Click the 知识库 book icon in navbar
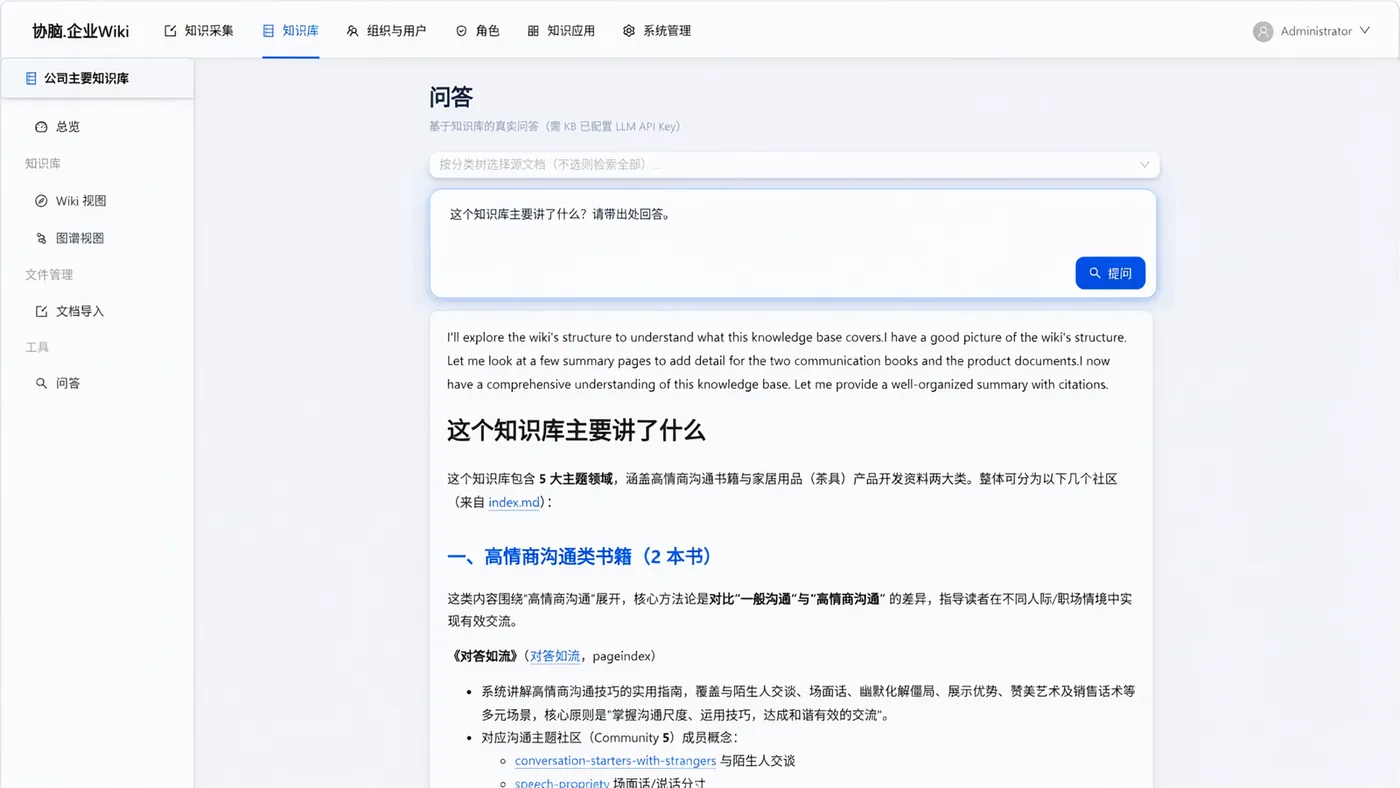 point(268,31)
